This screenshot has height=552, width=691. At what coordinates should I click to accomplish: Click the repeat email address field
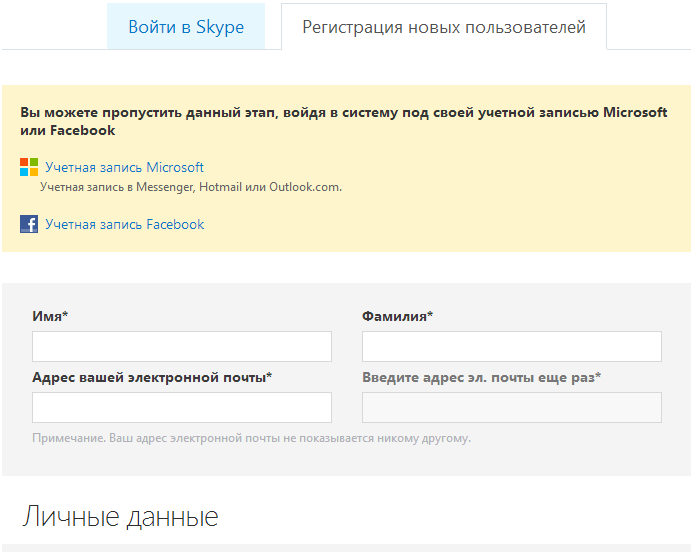coord(512,408)
